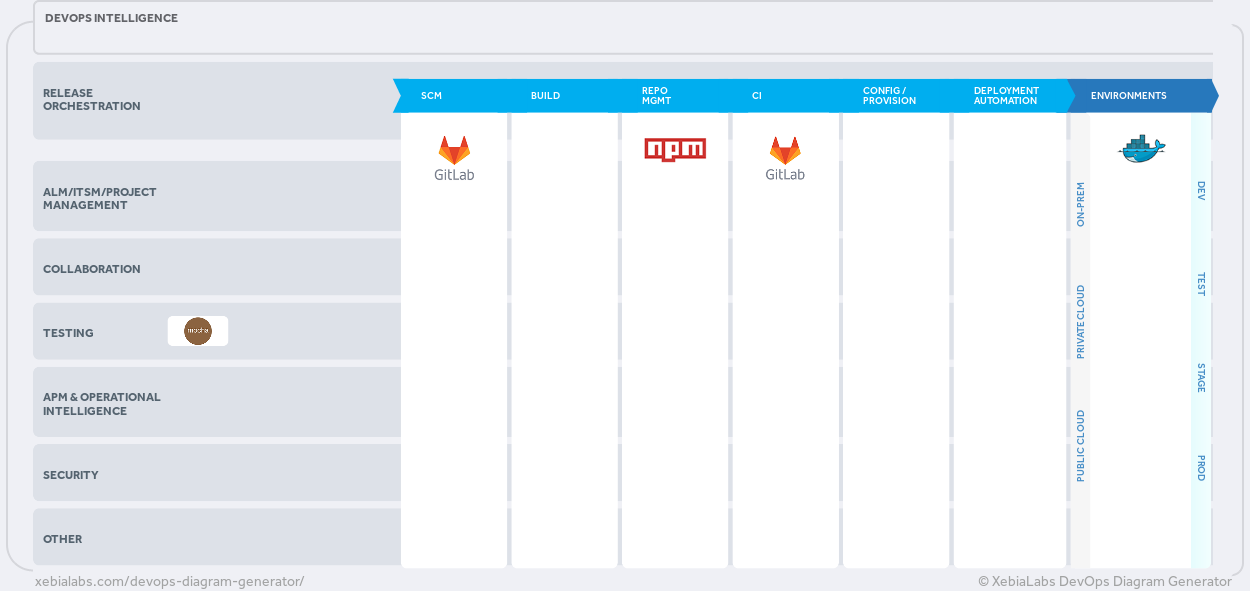This screenshot has height=591, width=1250.
Task: Click the GitLab logo in SCM column
Action: [x=454, y=158]
